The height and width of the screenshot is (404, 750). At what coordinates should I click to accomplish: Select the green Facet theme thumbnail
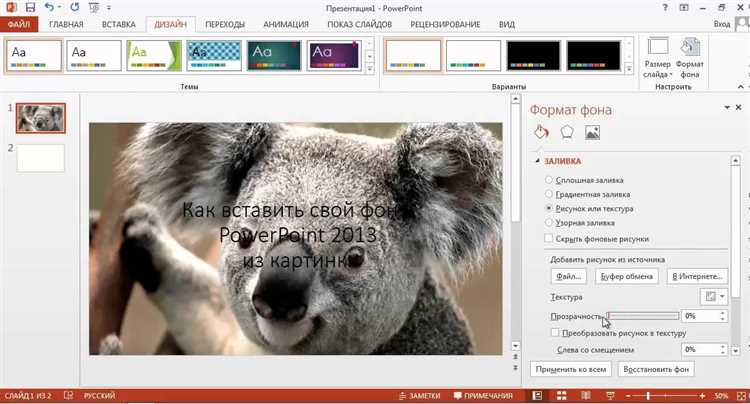pyautogui.click(x=154, y=56)
